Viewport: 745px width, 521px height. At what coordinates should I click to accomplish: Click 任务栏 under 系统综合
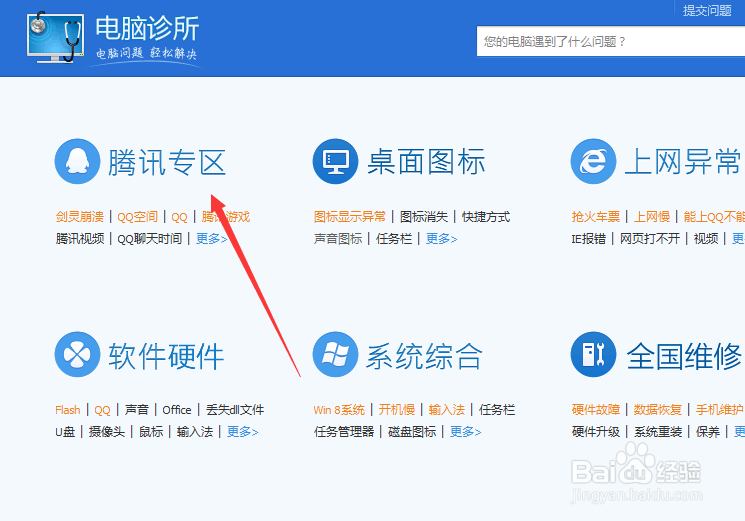(497, 410)
